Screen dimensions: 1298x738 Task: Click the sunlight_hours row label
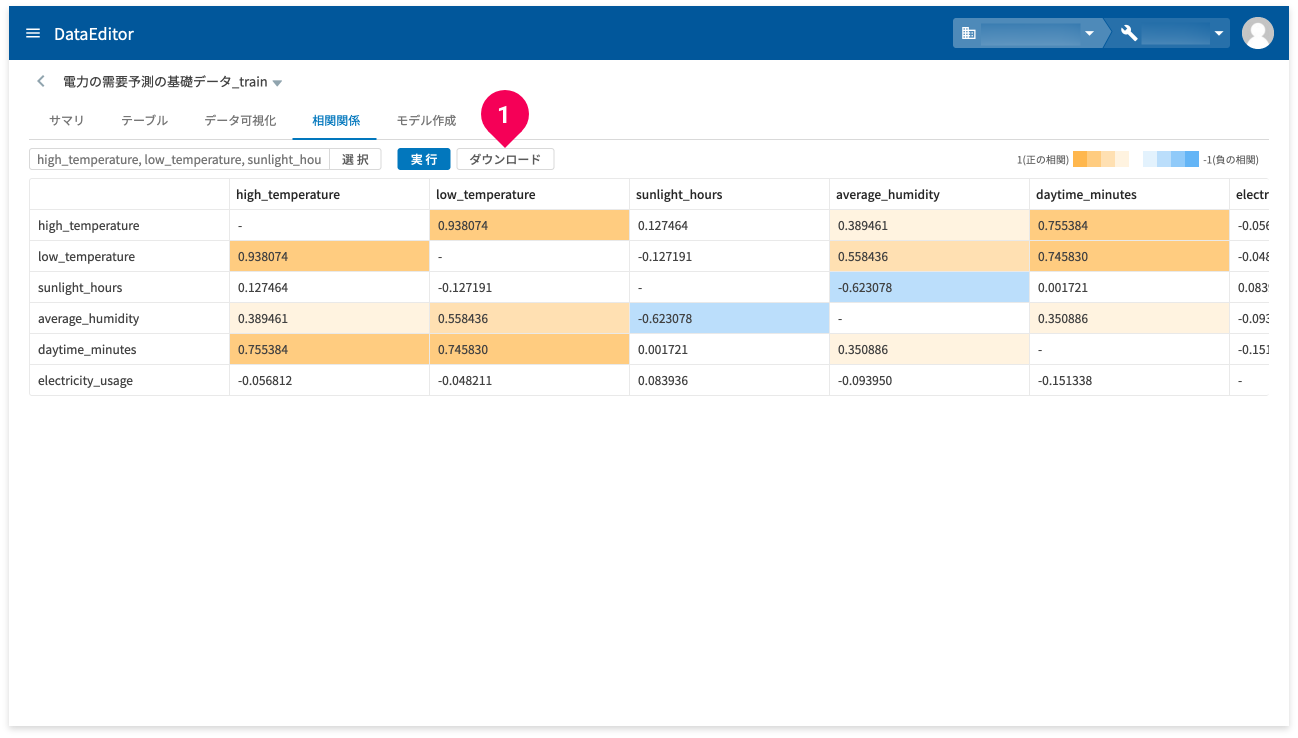129,287
